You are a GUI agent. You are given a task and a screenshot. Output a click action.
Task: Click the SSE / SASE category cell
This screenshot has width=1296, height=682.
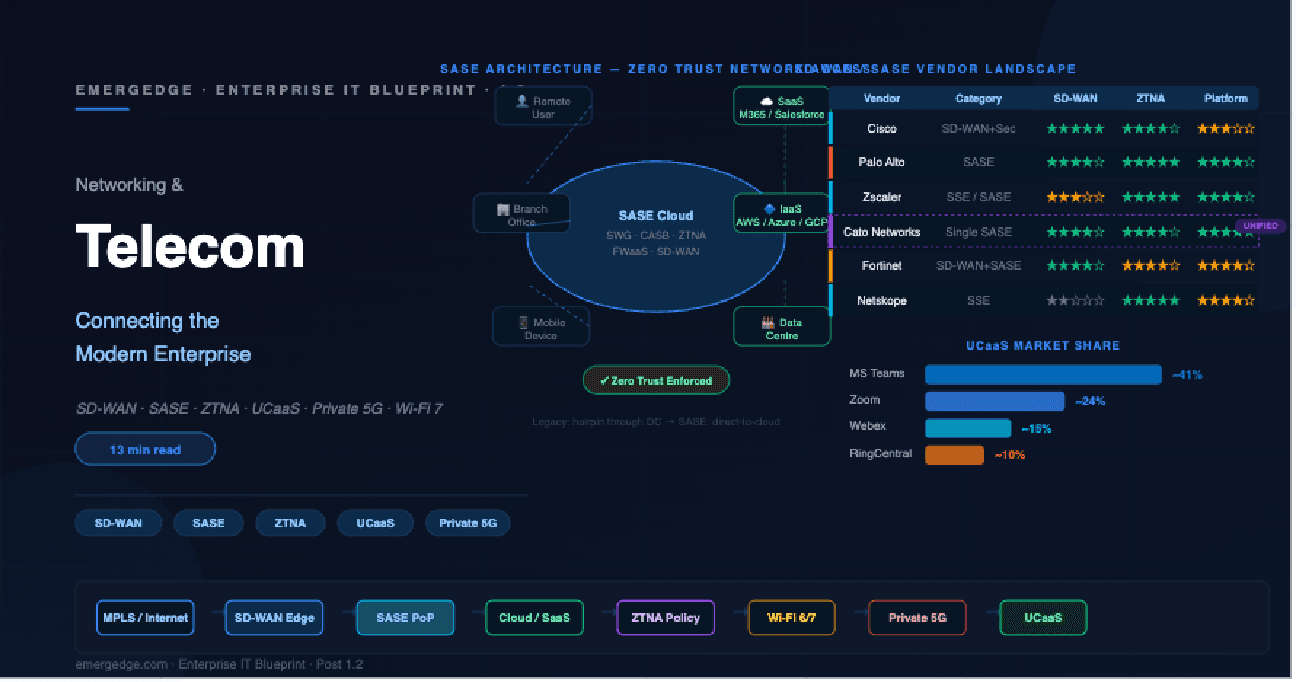coord(978,197)
